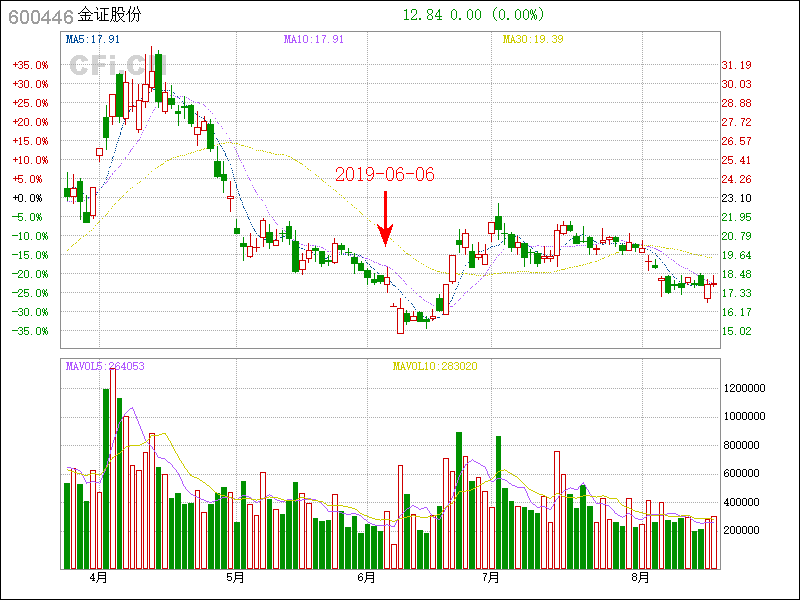Click the 31.19 price axis label
Image resolution: width=800 pixels, height=600 pixels.
click(737, 65)
